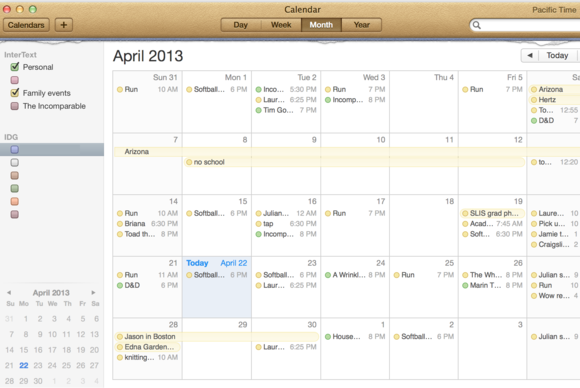Screen dimensions: 580x388
Task: Switch to Day view
Action: (241, 25)
